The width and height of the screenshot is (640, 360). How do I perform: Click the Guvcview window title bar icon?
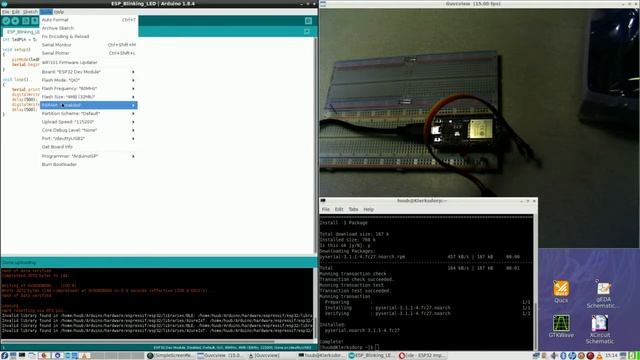pos(323,3)
